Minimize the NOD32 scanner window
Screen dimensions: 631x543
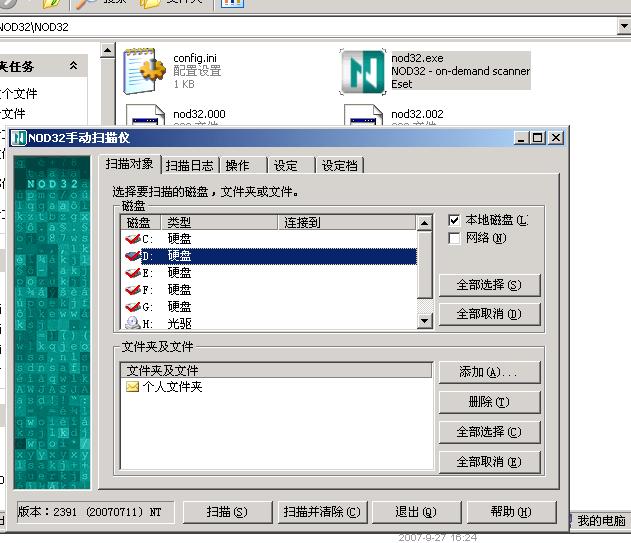521,138
